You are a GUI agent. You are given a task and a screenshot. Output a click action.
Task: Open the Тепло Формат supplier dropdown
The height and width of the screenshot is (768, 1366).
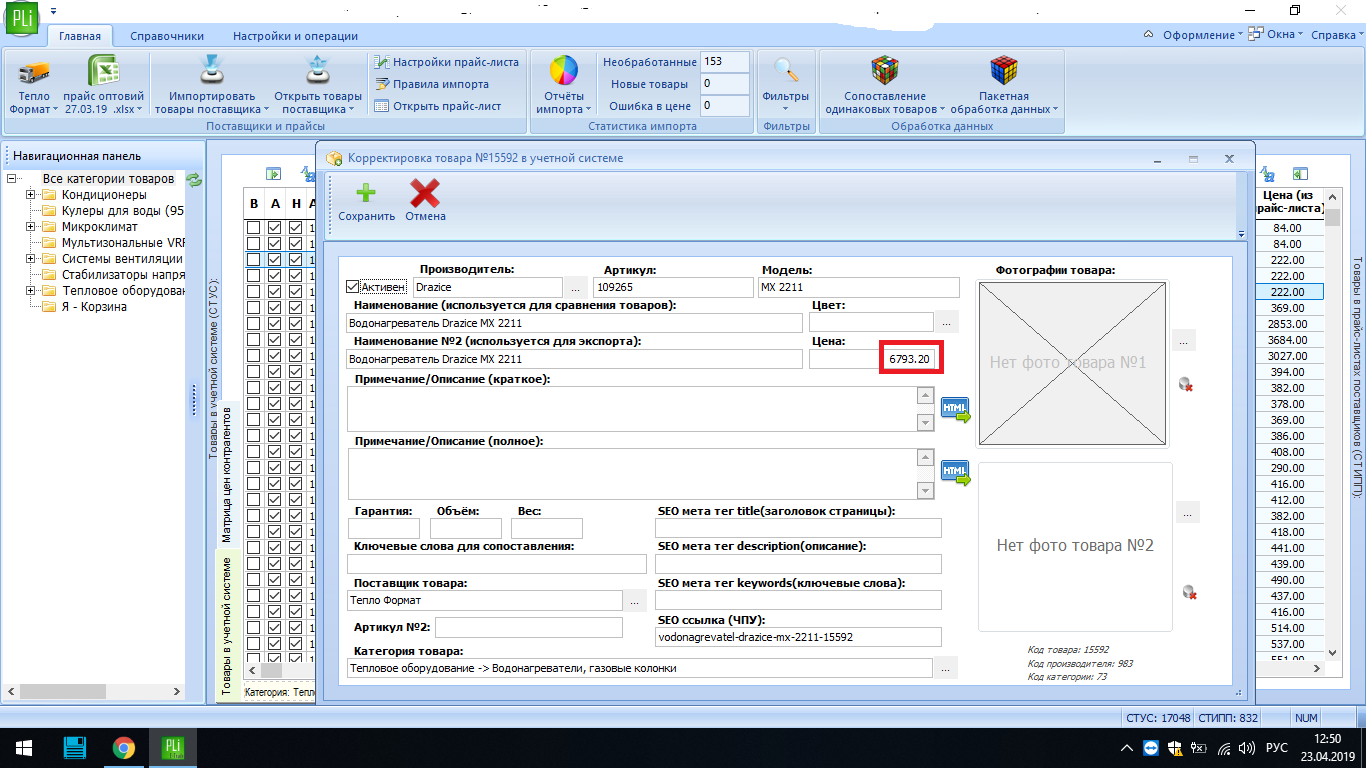[34, 84]
